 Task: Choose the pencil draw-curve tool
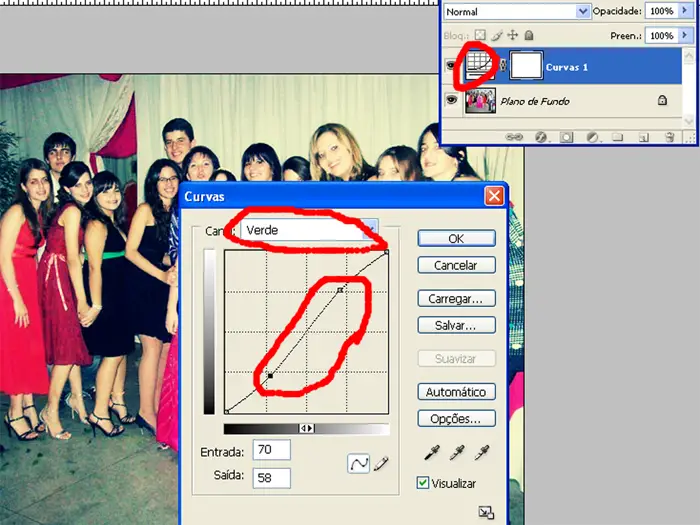(x=381, y=463)
